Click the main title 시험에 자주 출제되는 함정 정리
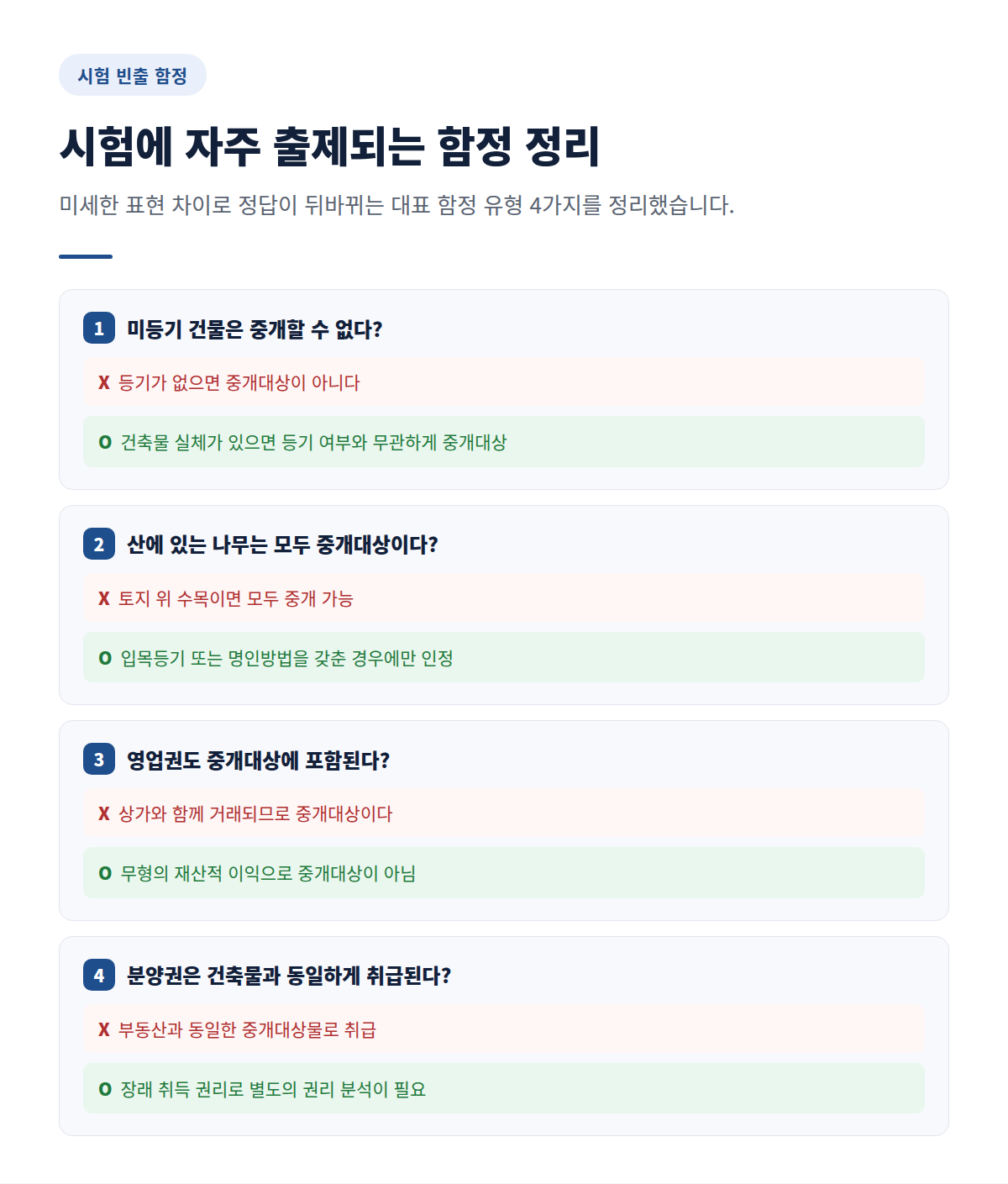1008x1184 pixels. click(329, 146)
